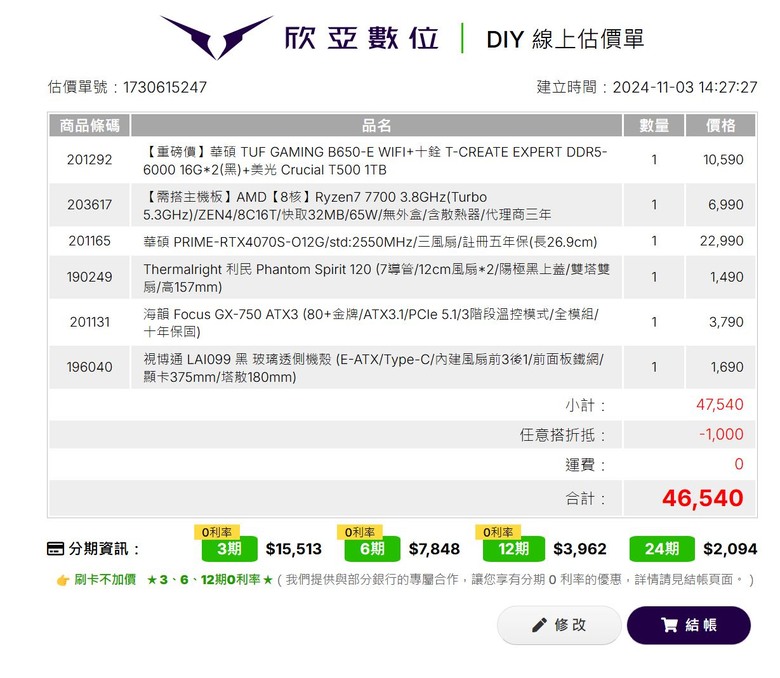Click the 修改 edit button
The width and height of the screenshot is (780, 678).
coord(559,625)
